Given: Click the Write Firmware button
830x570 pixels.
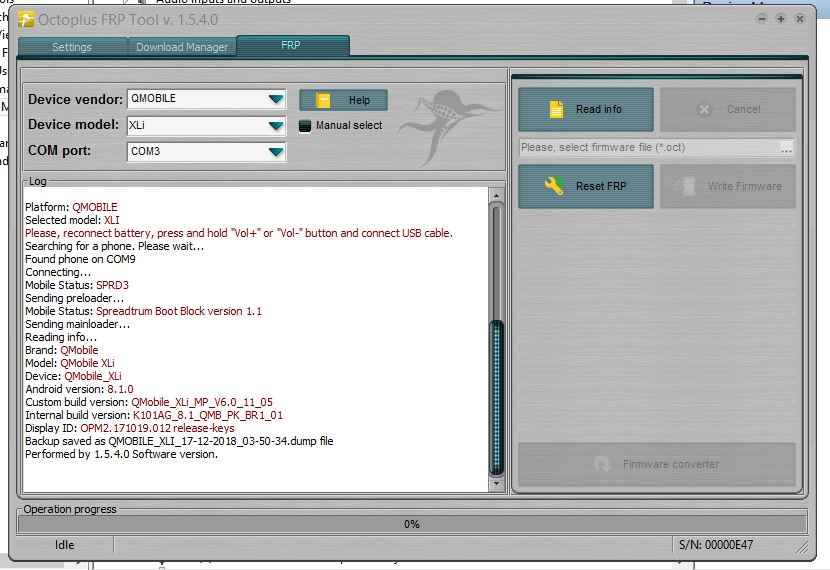Looking at the screenshot, I should [x=728, y=186].
